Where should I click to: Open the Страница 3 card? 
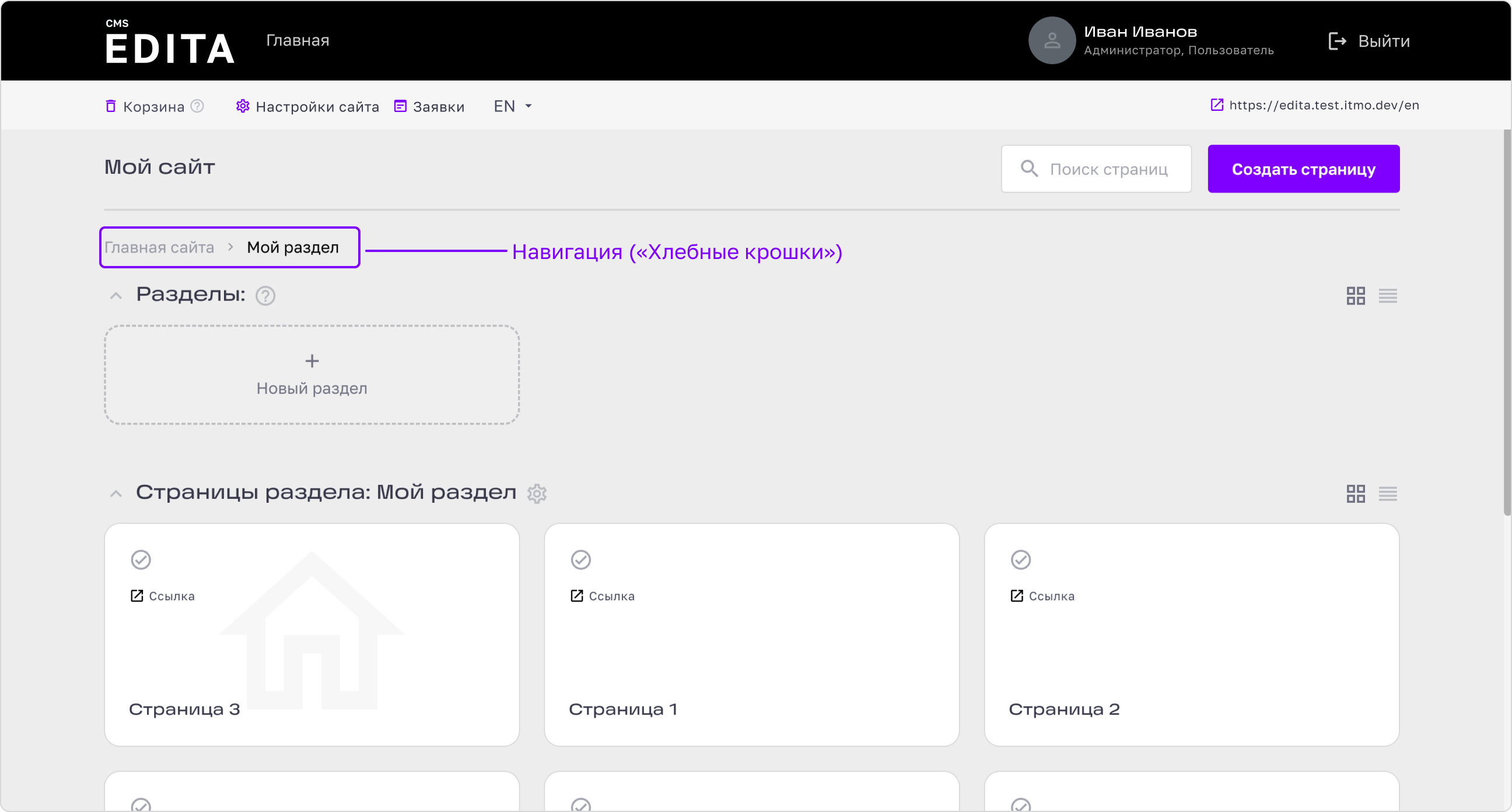(x=311, y=634)
